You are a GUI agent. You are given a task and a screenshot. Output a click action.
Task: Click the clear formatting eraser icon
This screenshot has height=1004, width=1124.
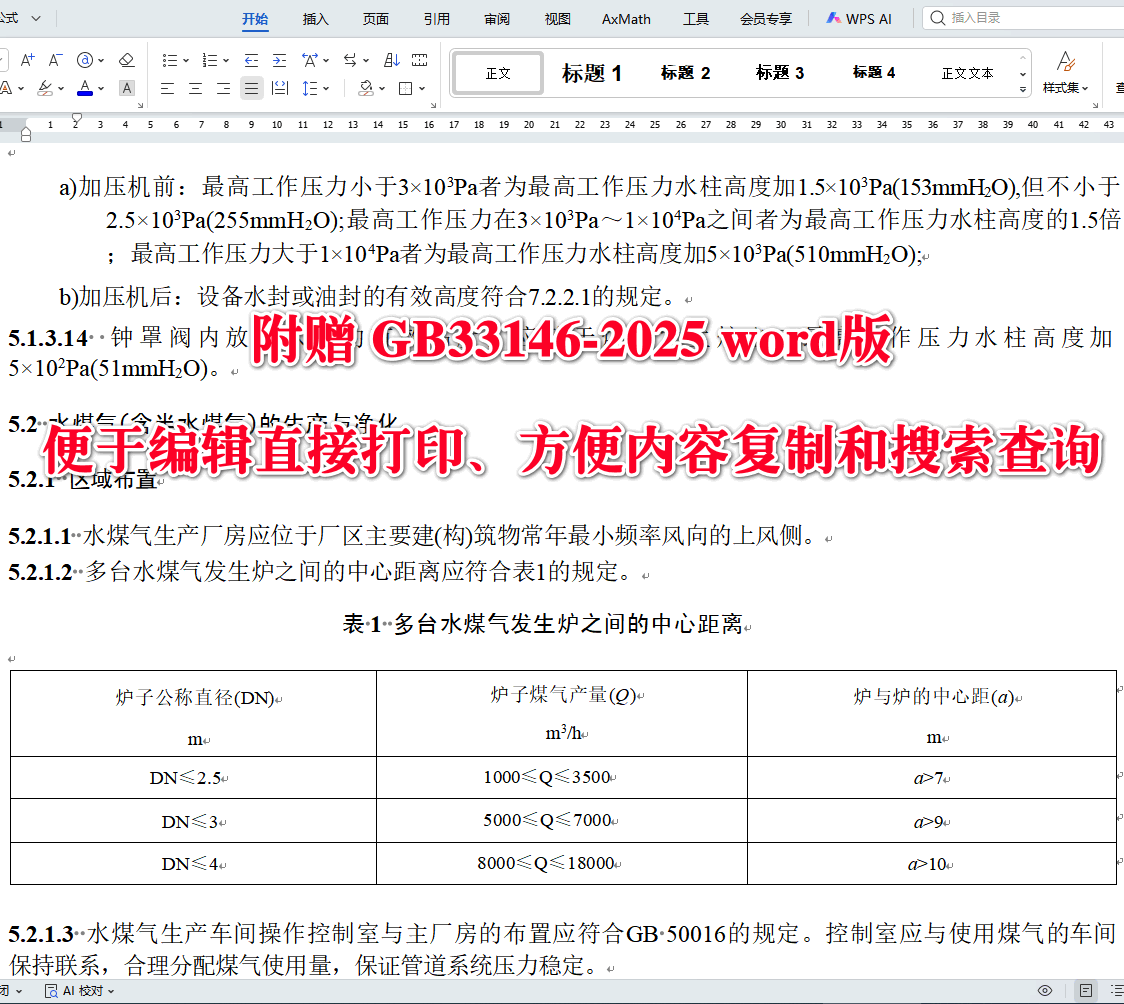point(127,60)
